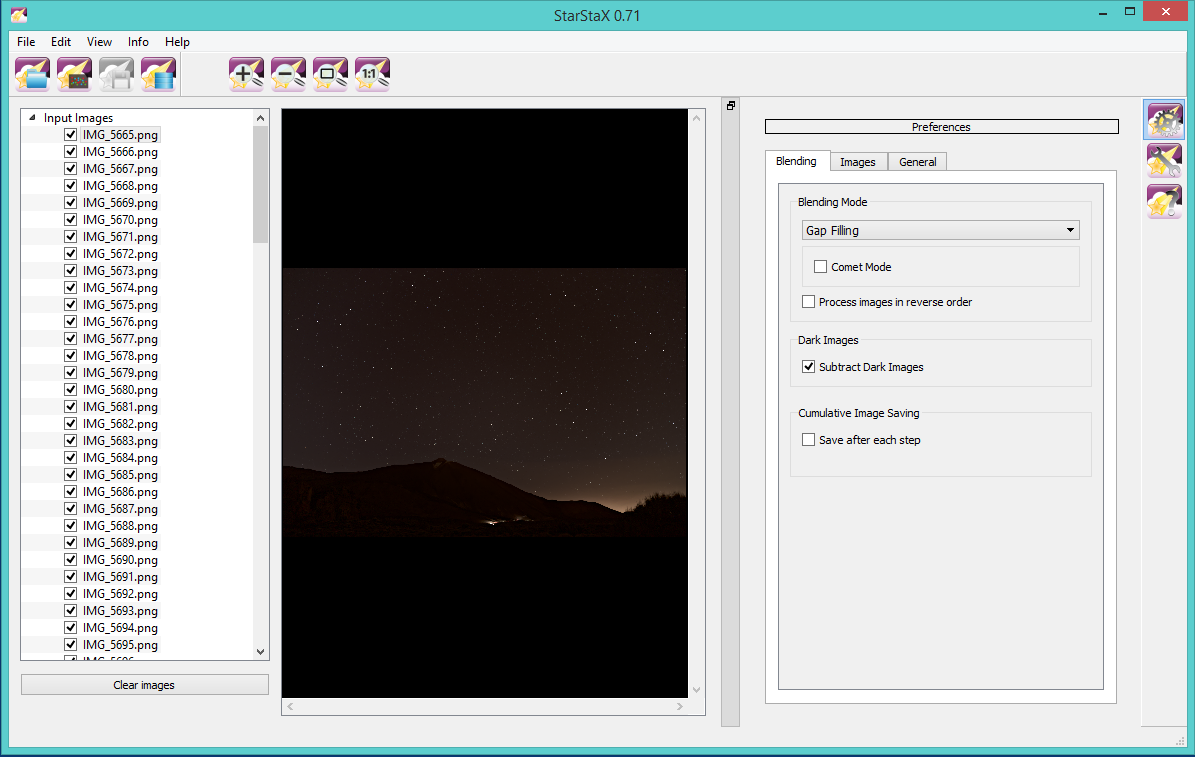This screenshot has width=1195, height=757.
Task: Uncheck IMG_5682.png checkbox
Action: [x=71, y=424]
